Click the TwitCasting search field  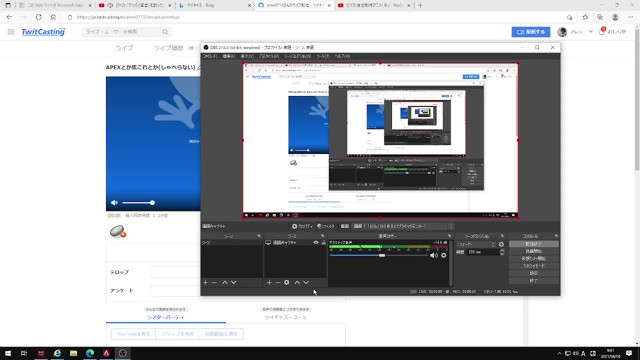click(122, 32)
